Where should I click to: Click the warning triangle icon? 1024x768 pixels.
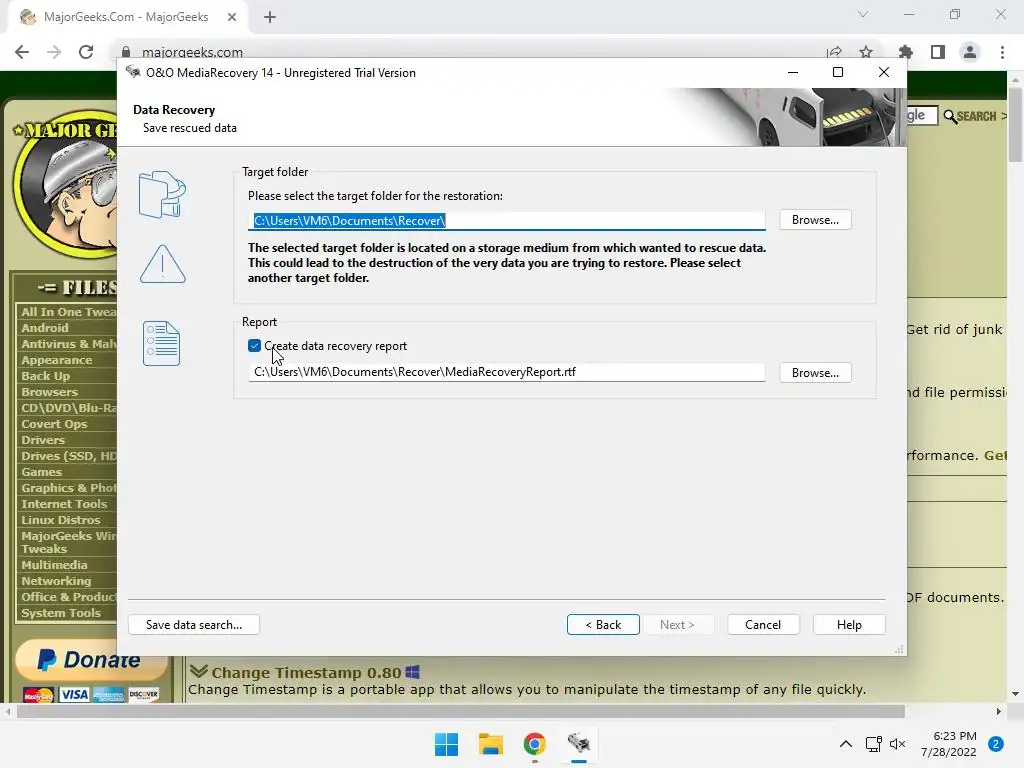163,264
